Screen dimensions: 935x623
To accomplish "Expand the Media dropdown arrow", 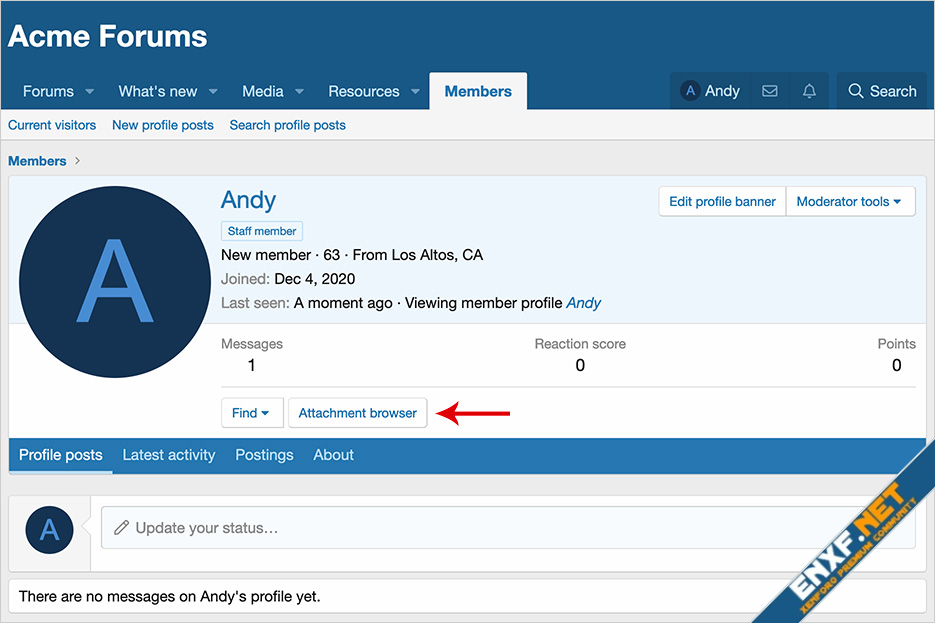I will pyautogui.click(x=300, y=92).
